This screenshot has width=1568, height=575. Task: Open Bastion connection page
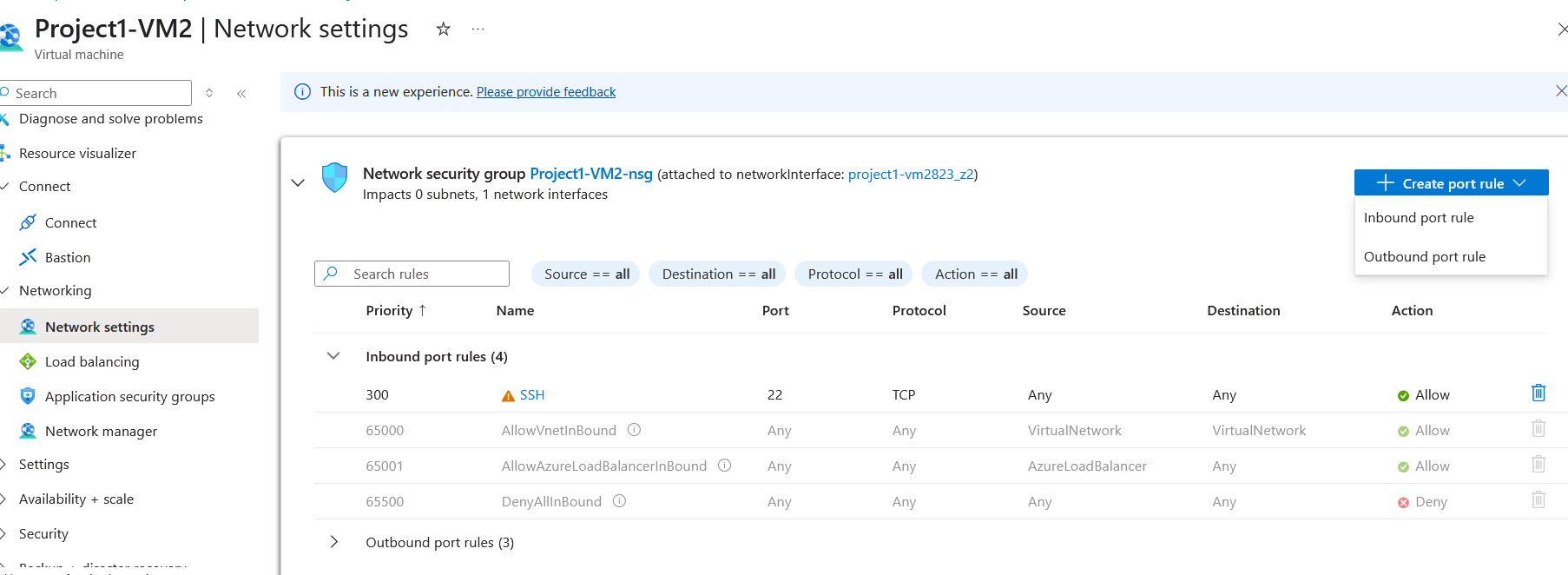[68, 257]
